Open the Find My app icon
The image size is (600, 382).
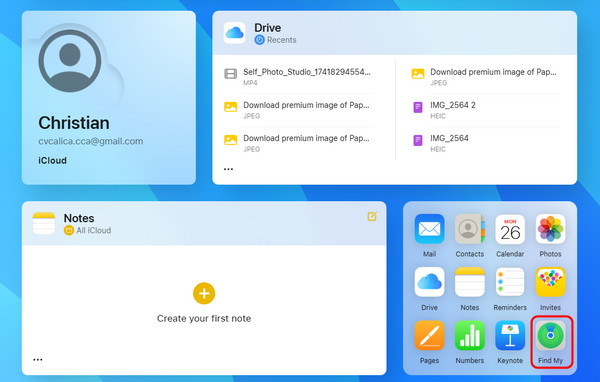(x=550, y=335)
